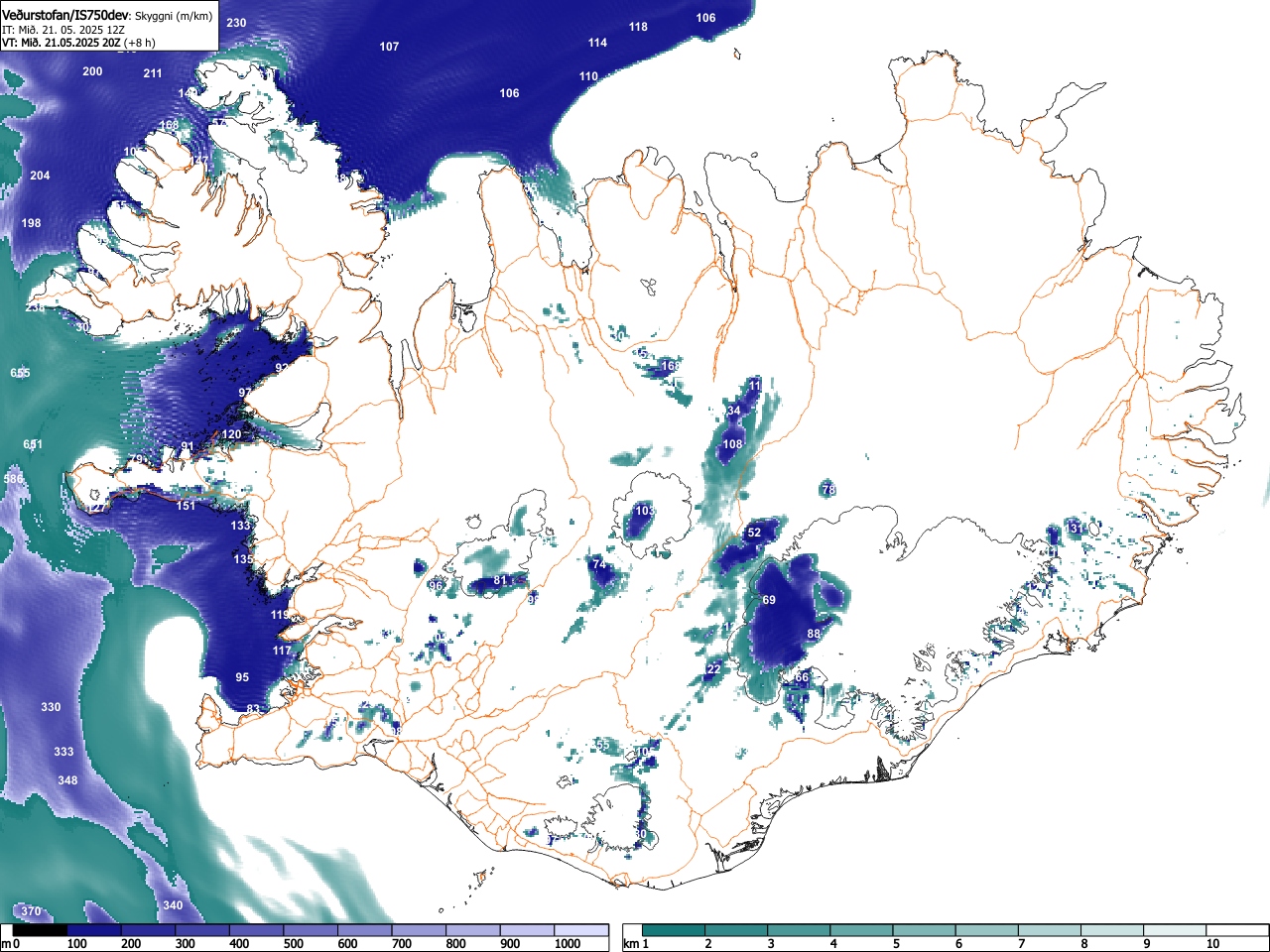Click the visibility value '133' on the map
Viewport: 1270px width, 952px height.
click(x=241, y=526)
